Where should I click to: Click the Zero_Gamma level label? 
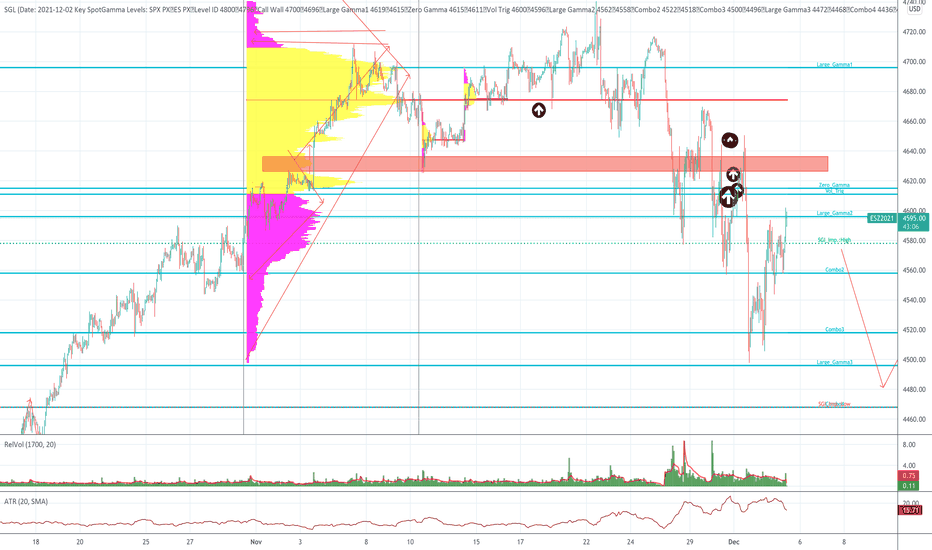834,185
